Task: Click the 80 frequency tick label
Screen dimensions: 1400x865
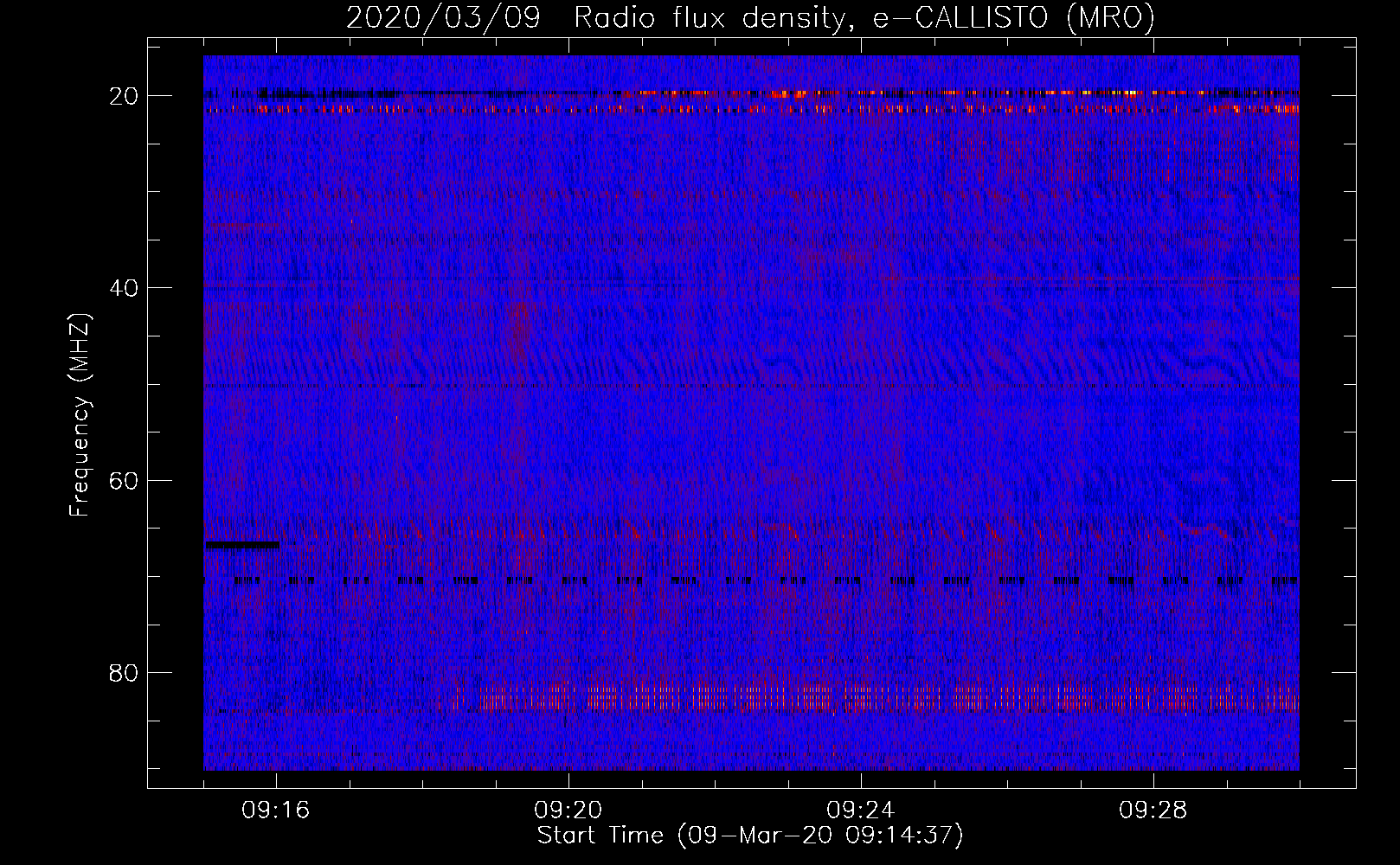Action: coord(124,672)
